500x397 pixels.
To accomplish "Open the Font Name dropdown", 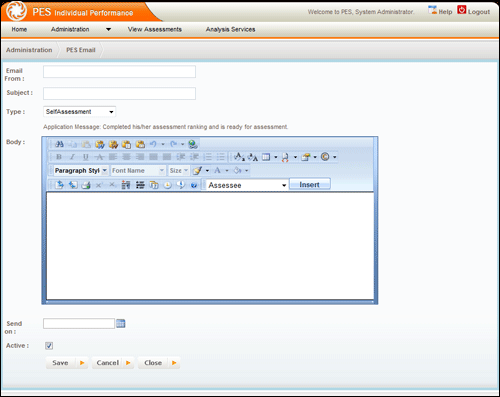I will pyautogui.click(x=138, y=171).
